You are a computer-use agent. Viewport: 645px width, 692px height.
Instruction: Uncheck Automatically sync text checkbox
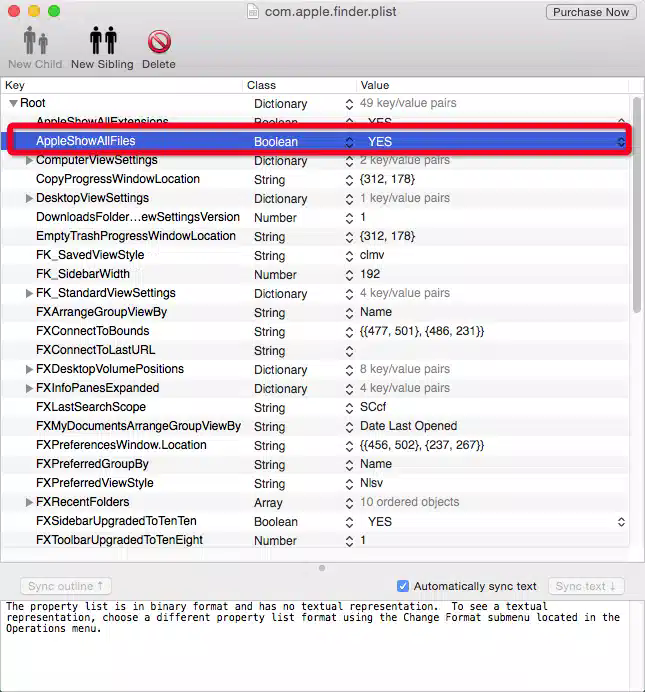pos(403,586)
